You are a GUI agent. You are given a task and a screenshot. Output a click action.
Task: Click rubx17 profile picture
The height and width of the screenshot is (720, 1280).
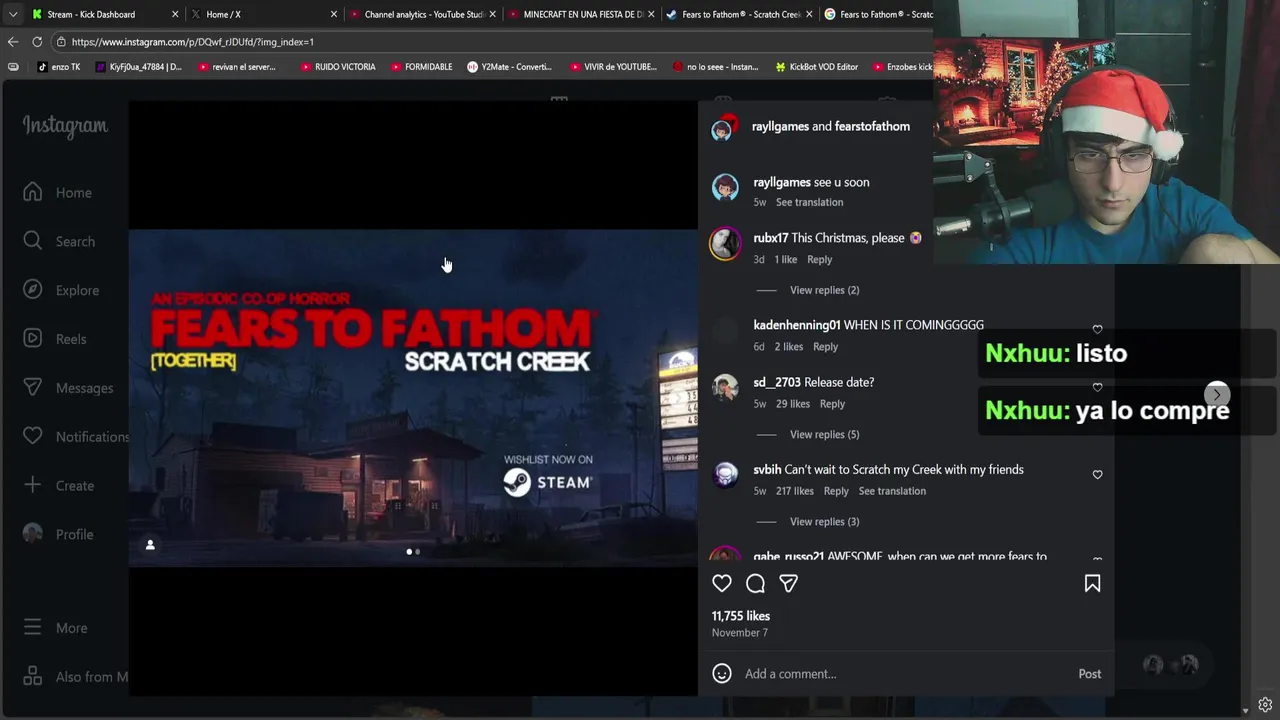pos(725,243)
